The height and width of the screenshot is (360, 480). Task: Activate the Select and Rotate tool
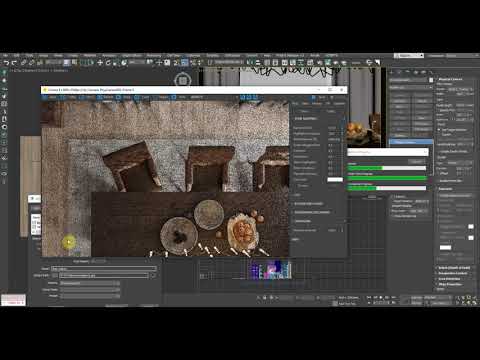point(108,62)
